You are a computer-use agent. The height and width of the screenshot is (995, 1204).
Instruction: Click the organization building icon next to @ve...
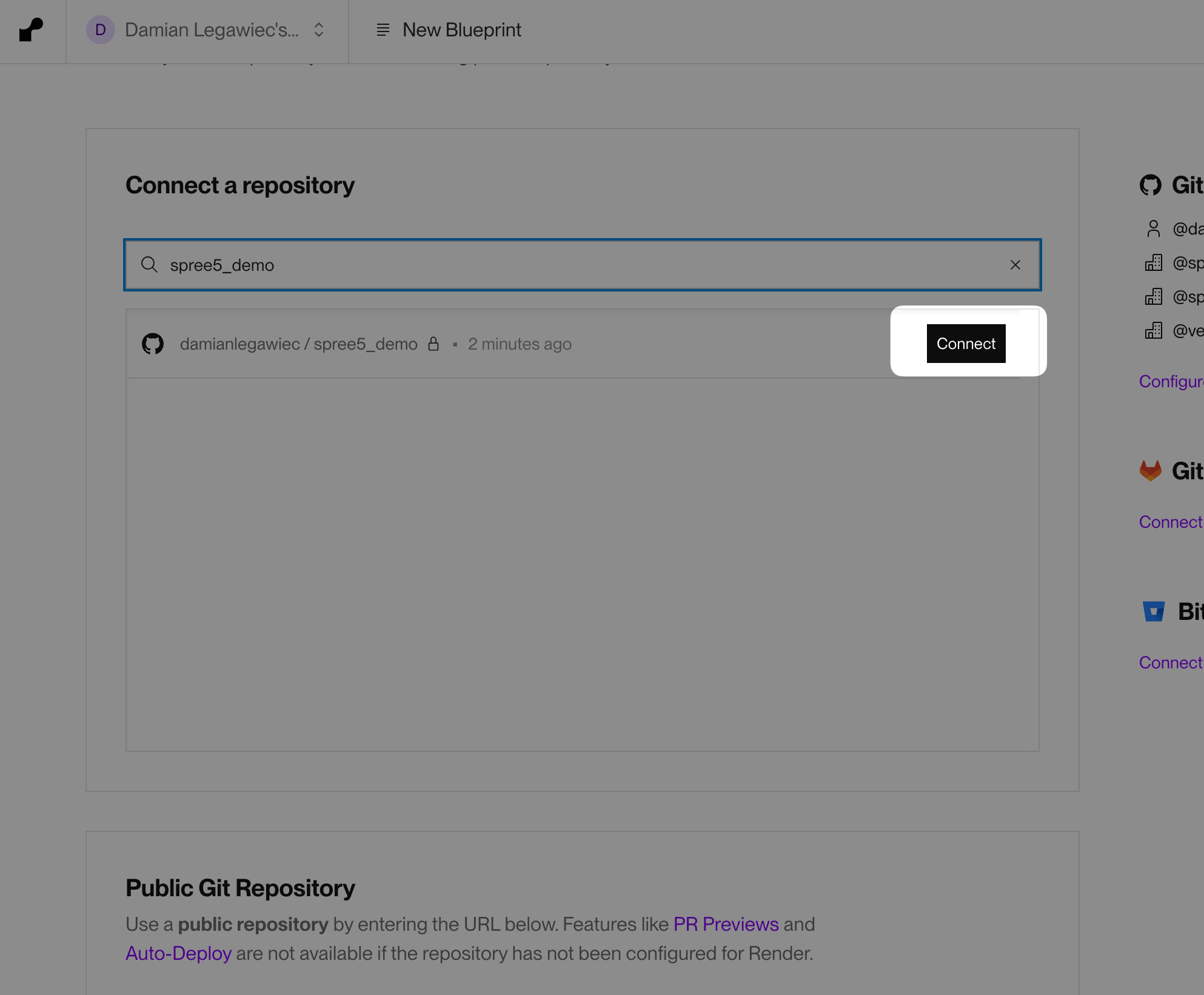(x=1154, y=330)
